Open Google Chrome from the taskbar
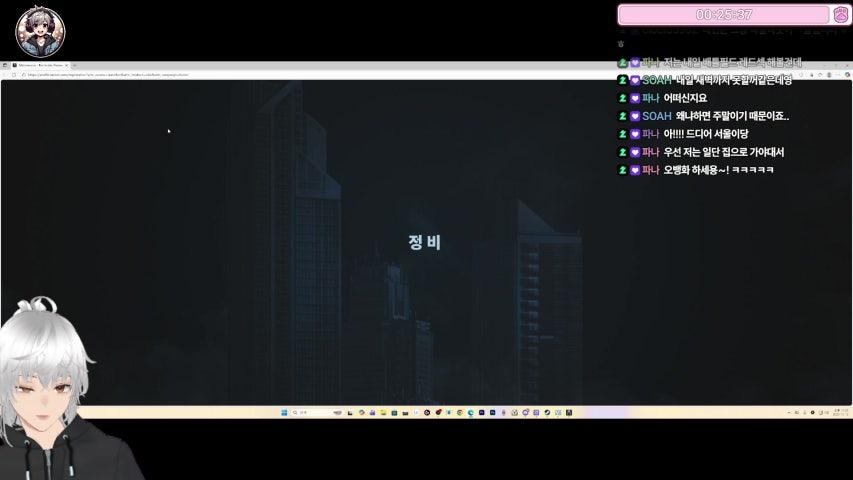 [460, 413]
